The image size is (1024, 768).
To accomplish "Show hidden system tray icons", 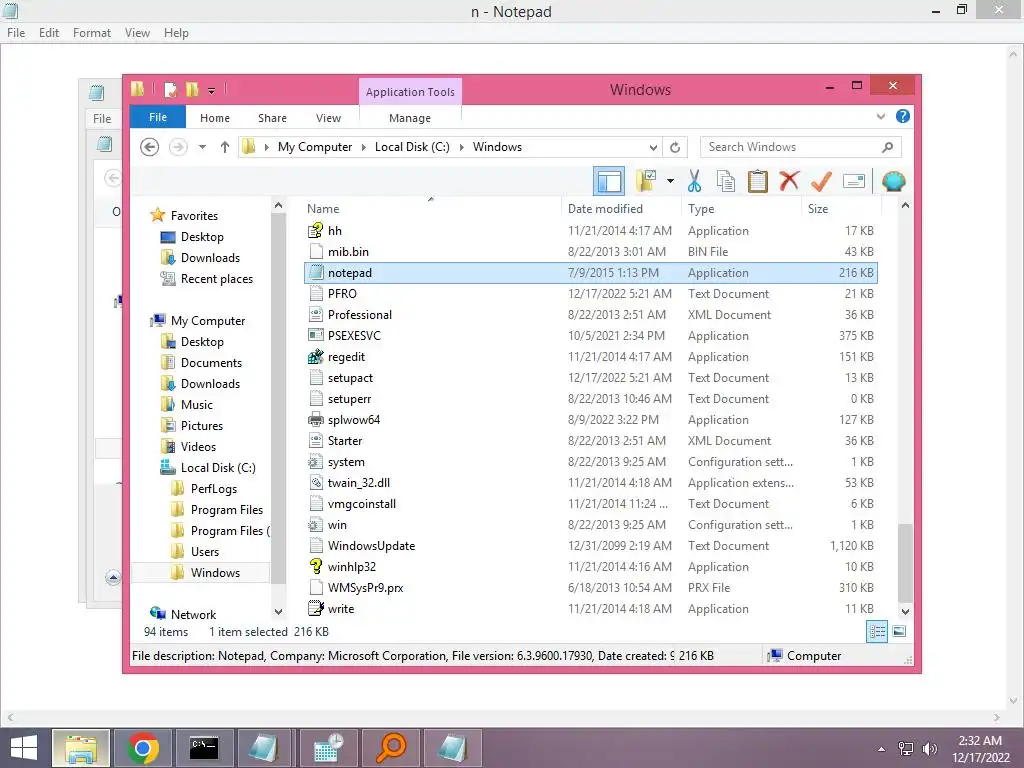I will click(x=882, y=749).
